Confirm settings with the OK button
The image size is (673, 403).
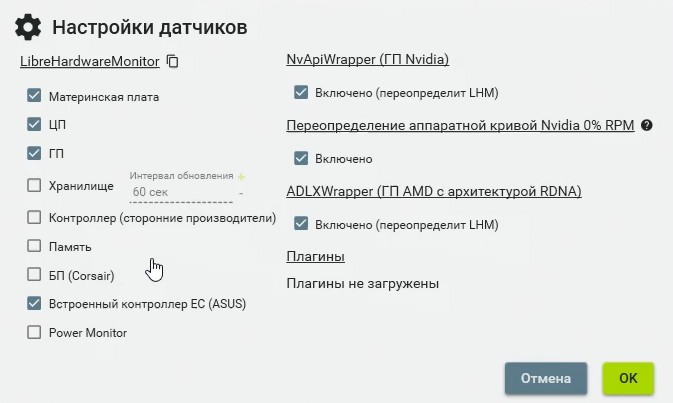click(628, 378)
